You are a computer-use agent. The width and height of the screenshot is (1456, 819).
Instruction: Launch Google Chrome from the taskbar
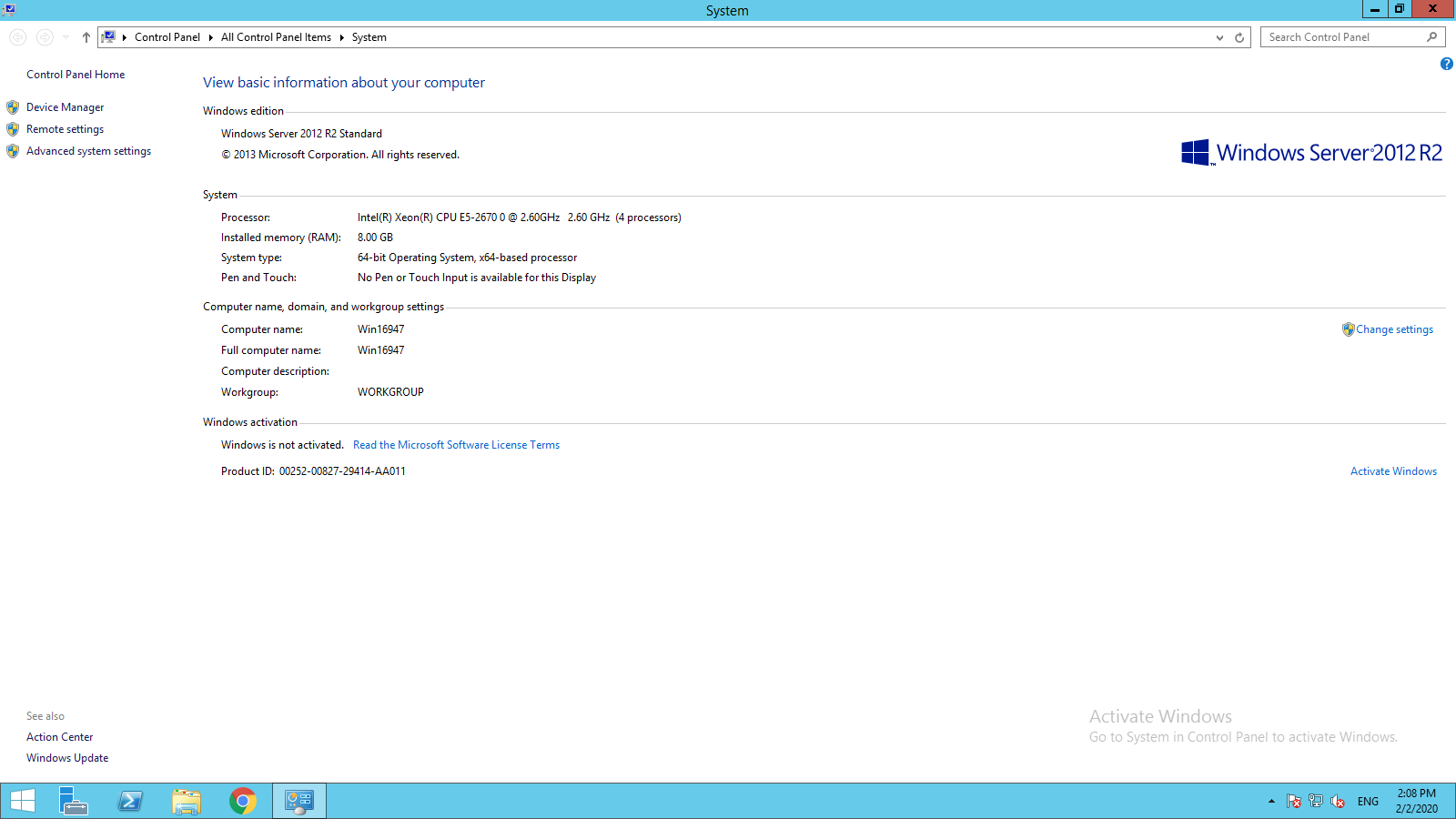click(242, 801)
